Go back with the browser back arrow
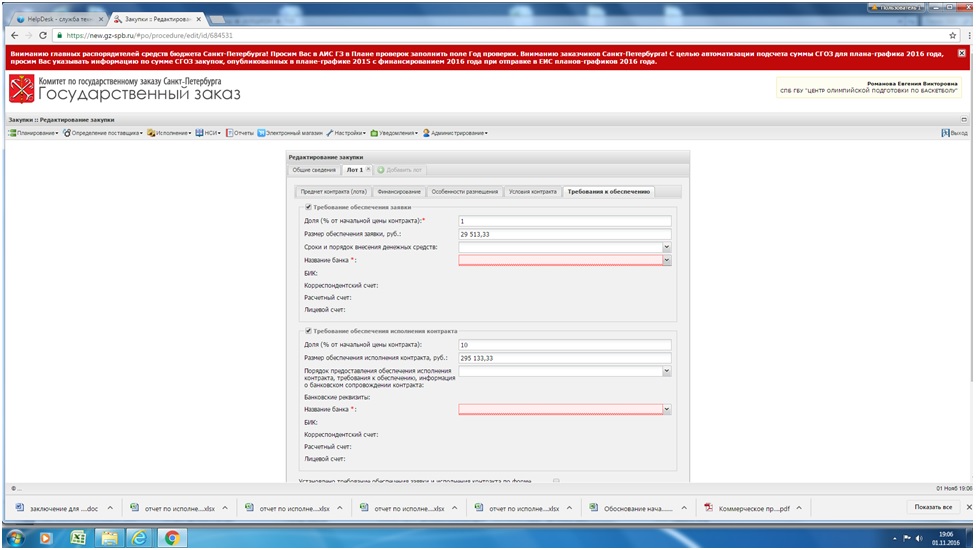This screenshot has height=550, width=976. (x=14, y=35)
